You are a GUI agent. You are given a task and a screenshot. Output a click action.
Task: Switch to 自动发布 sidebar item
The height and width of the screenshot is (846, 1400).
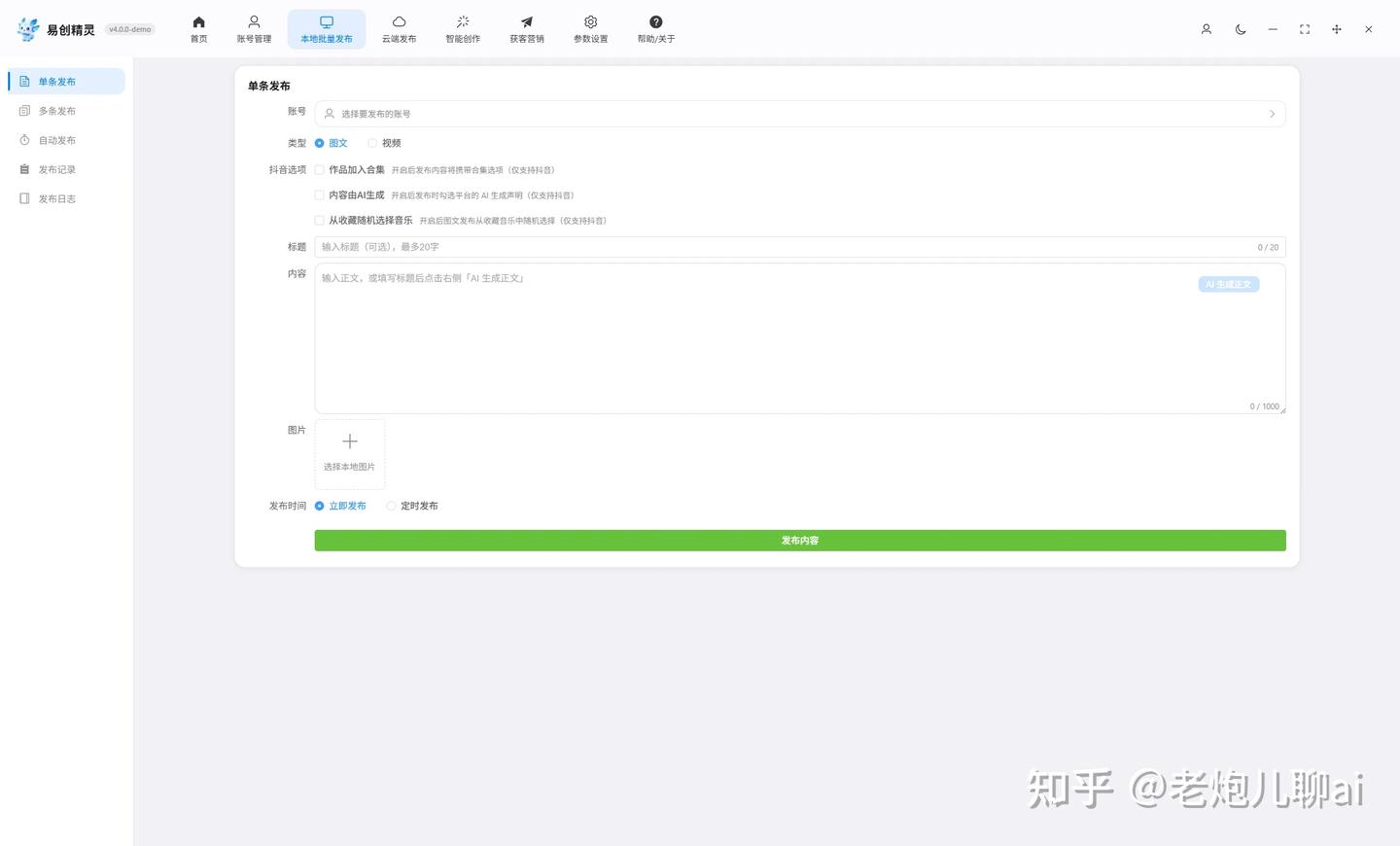(66, 140)
